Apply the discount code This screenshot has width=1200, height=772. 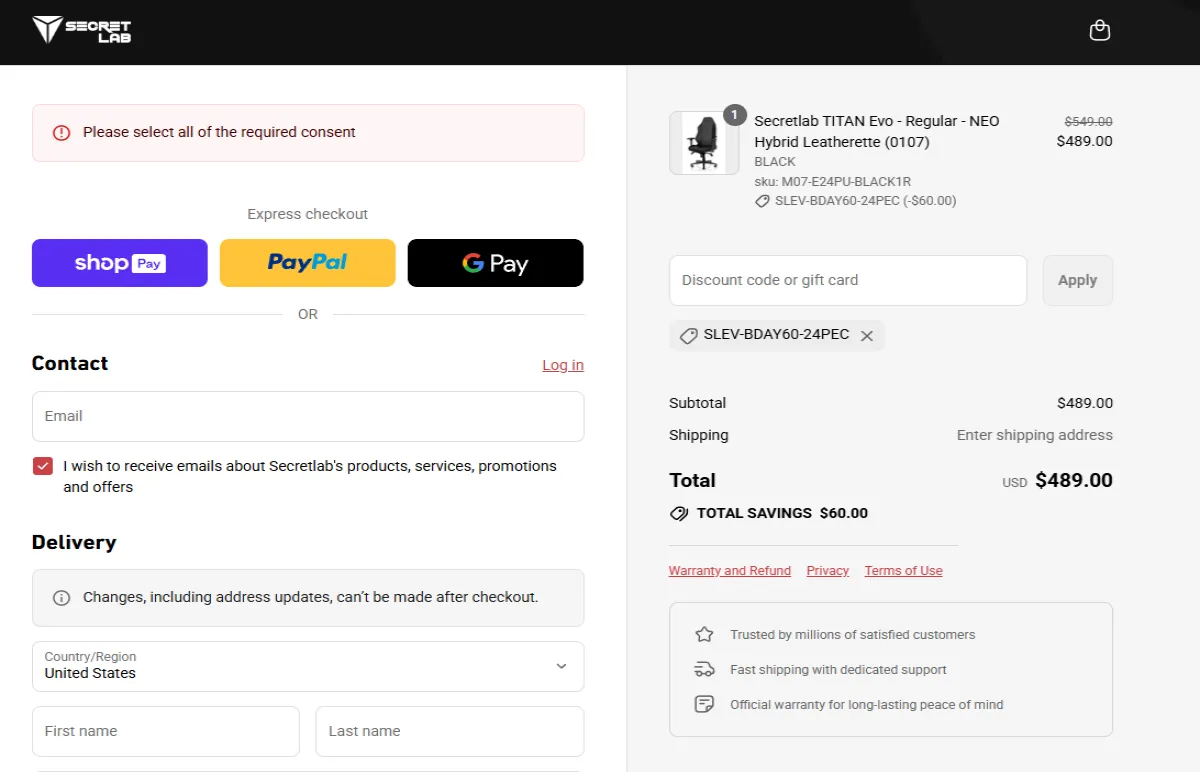(x=1077, y=280)
